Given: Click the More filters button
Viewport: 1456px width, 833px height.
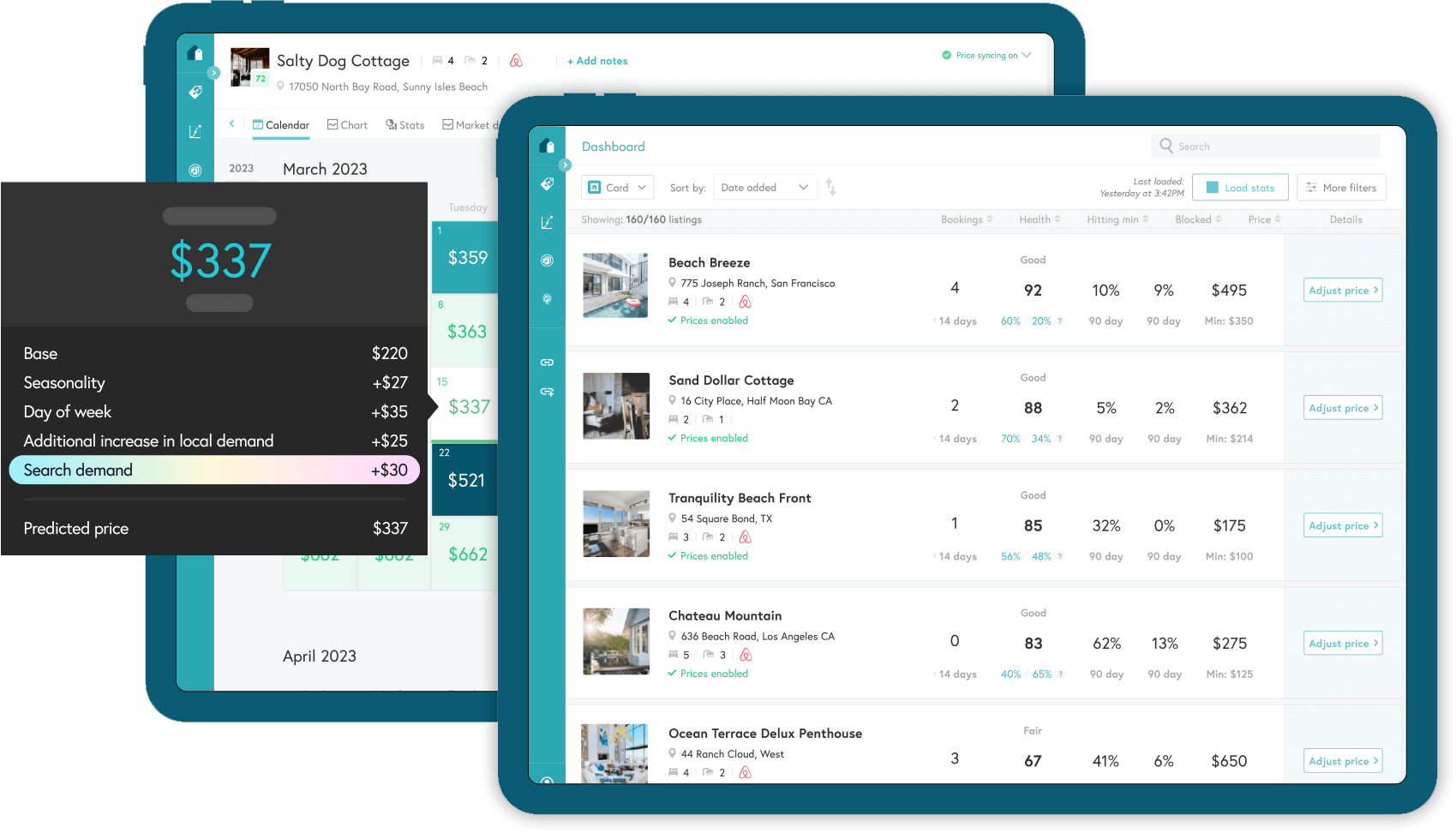Looking at the screenshot, I should pyautogui.click(x=1341, y=187).
